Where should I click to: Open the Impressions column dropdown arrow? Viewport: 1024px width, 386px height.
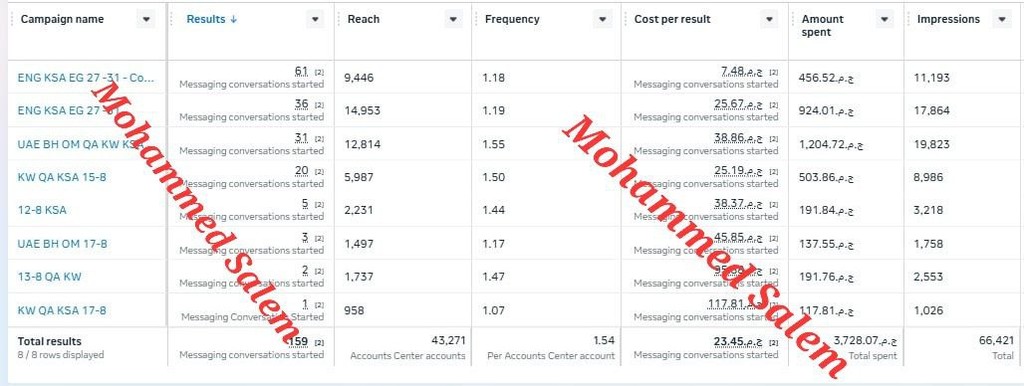pos(1002,20)
